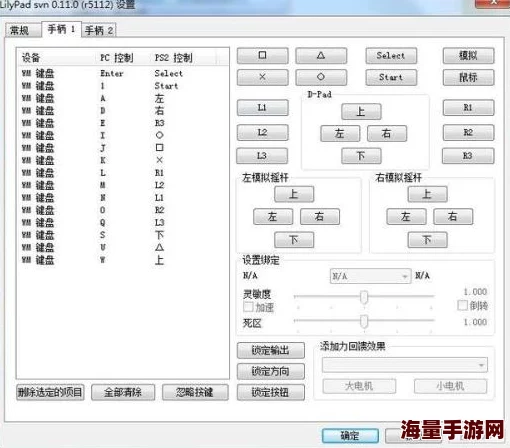Screen dimensions: 510x448
Task: Switch to the 手柄 1 tab
Action: coord(61,29)
